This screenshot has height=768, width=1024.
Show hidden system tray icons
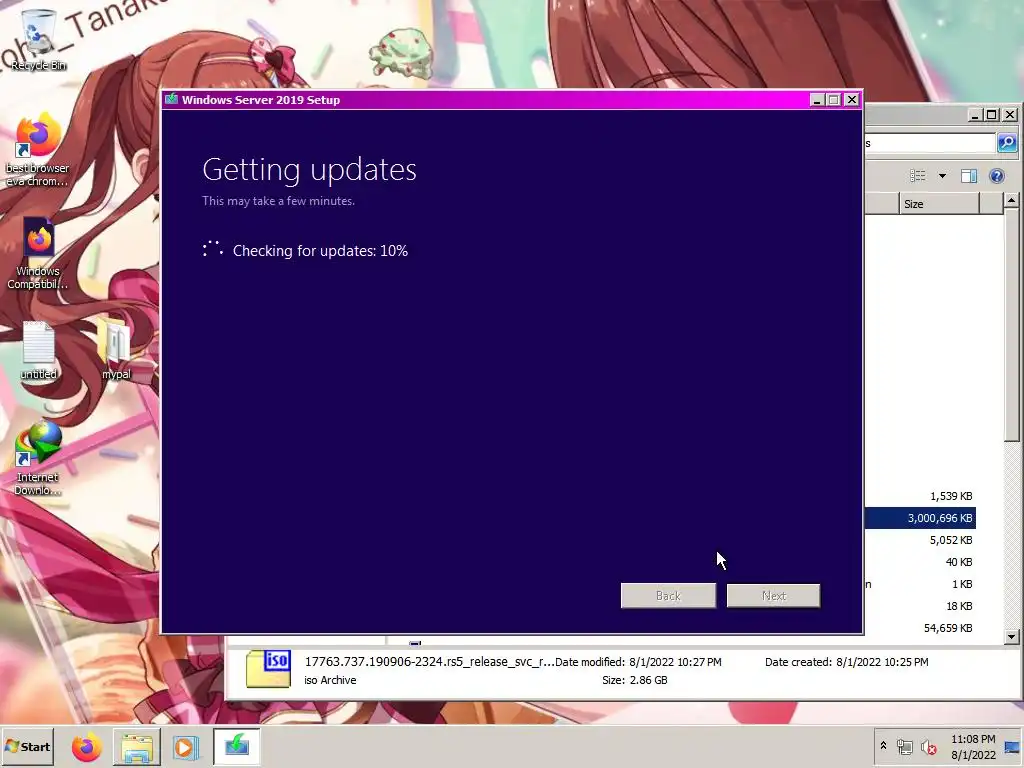pos(884,746)
